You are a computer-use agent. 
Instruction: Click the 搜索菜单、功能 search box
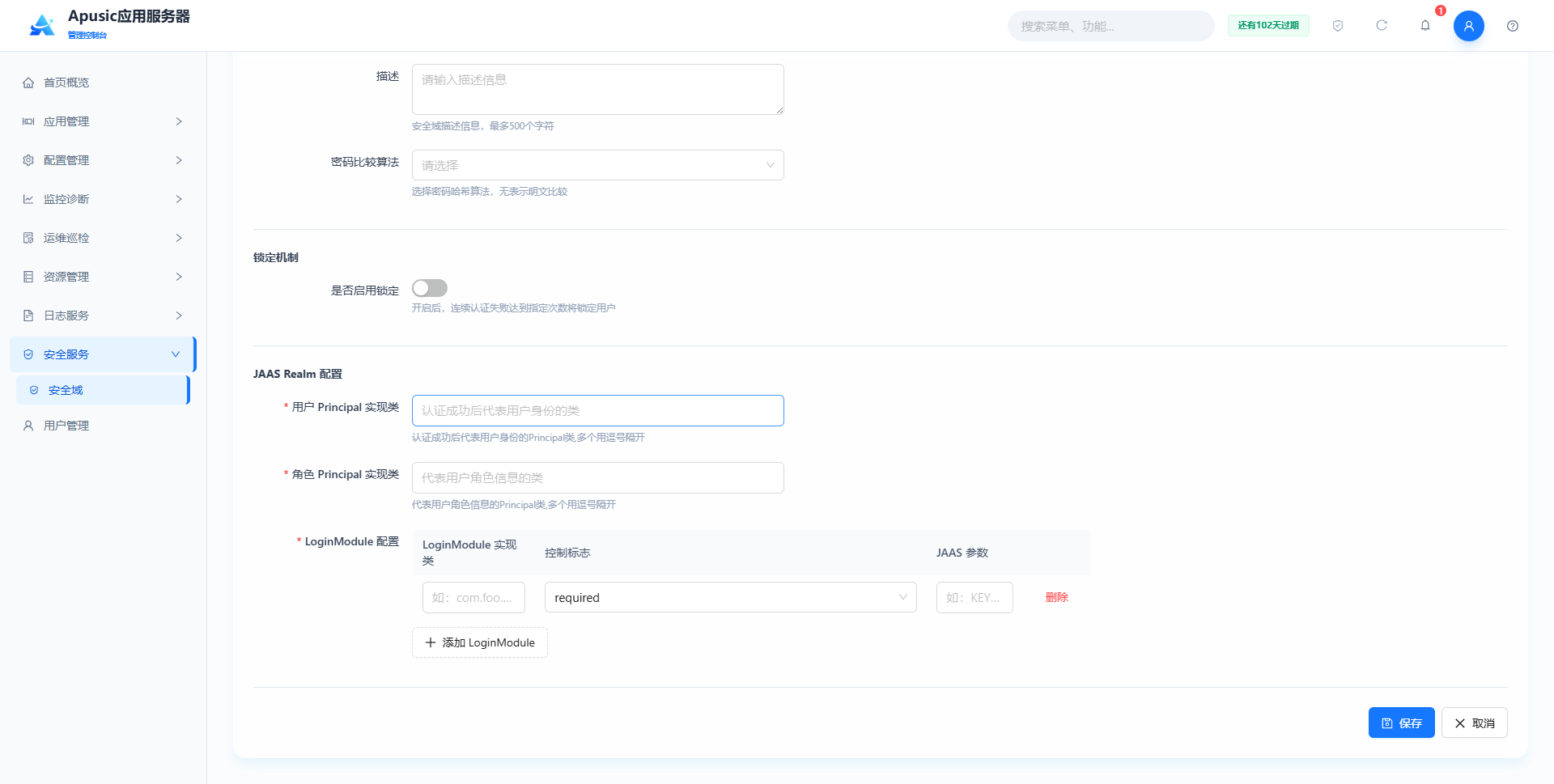[1110, 26]
